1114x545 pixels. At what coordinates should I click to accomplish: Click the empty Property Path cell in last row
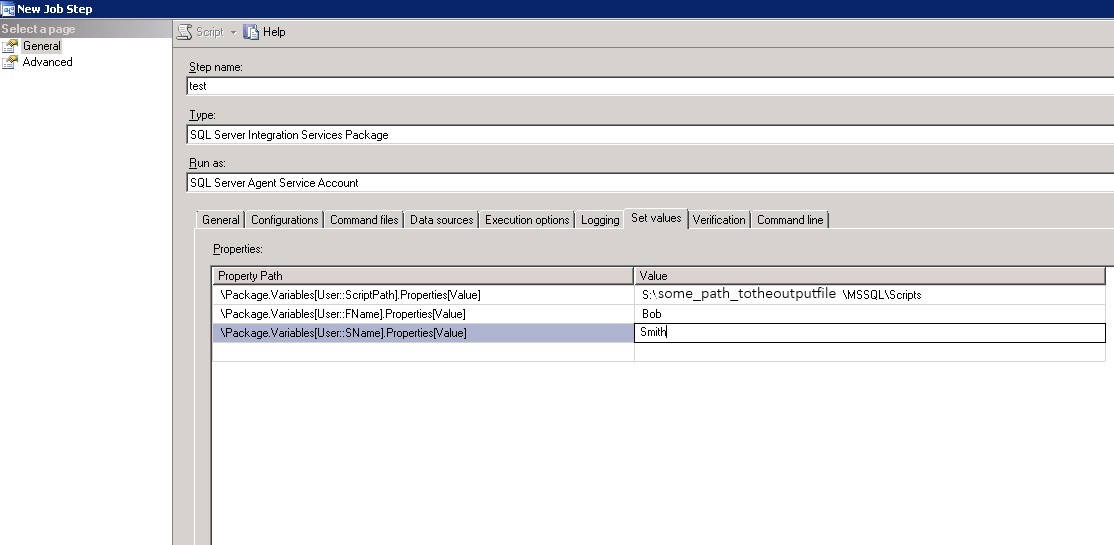423,352
